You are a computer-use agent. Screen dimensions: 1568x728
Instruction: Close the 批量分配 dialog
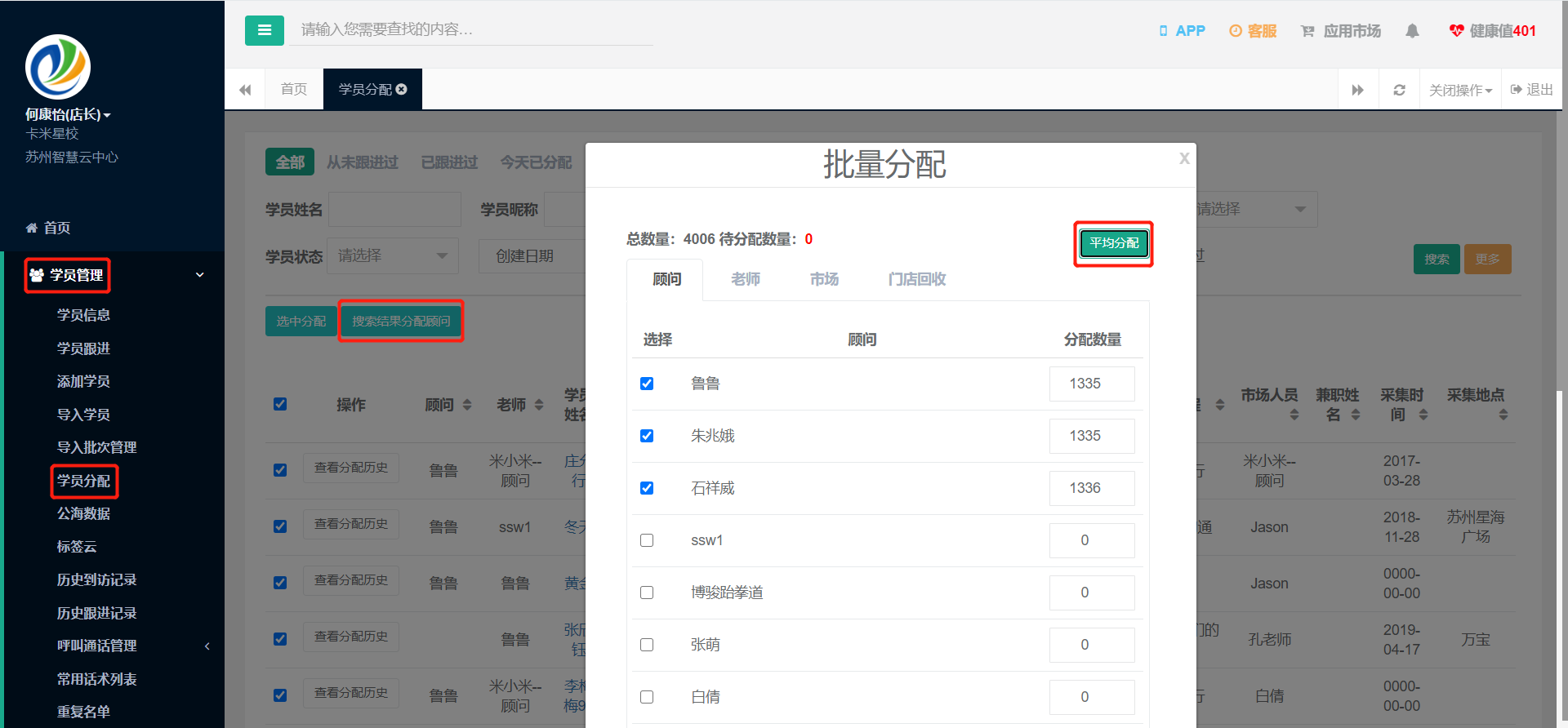click(x=1184, y=158)
